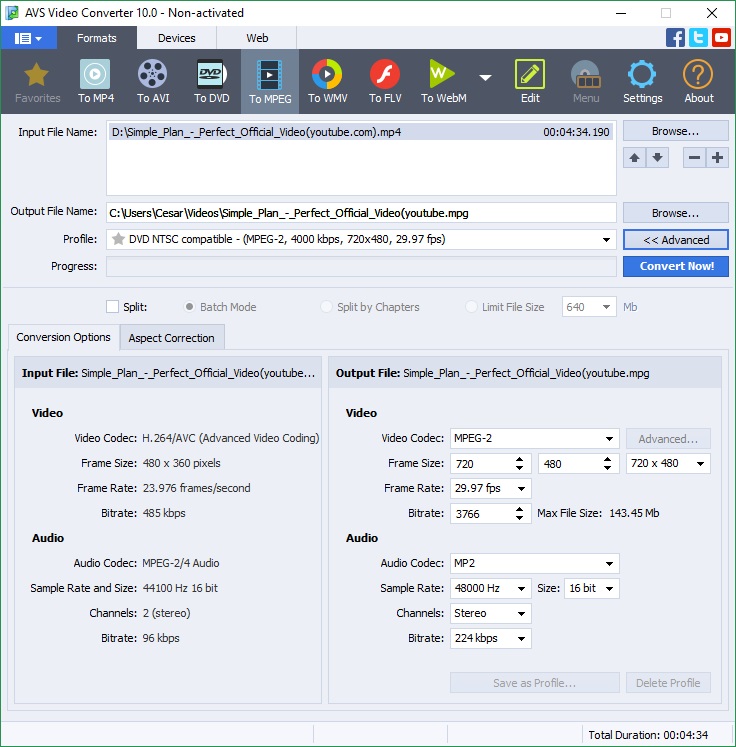Open the sample Size 16 bit dropdown
This screenshot has height=747, width=736.
pyautogui.click(x=609, y=589)
